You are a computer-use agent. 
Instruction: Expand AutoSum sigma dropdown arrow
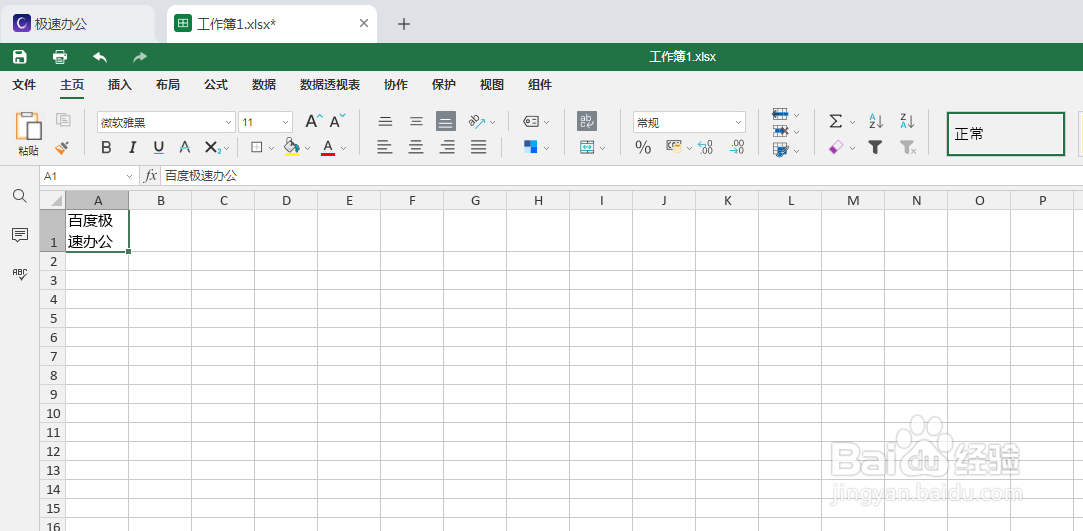coord(852,122)
